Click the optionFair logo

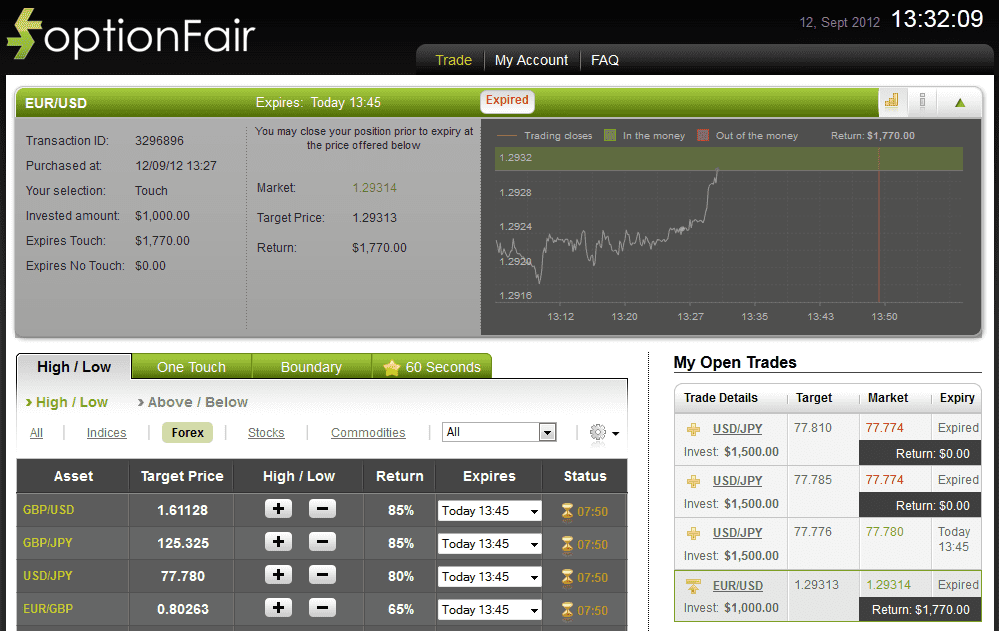(x=130, y=32)
